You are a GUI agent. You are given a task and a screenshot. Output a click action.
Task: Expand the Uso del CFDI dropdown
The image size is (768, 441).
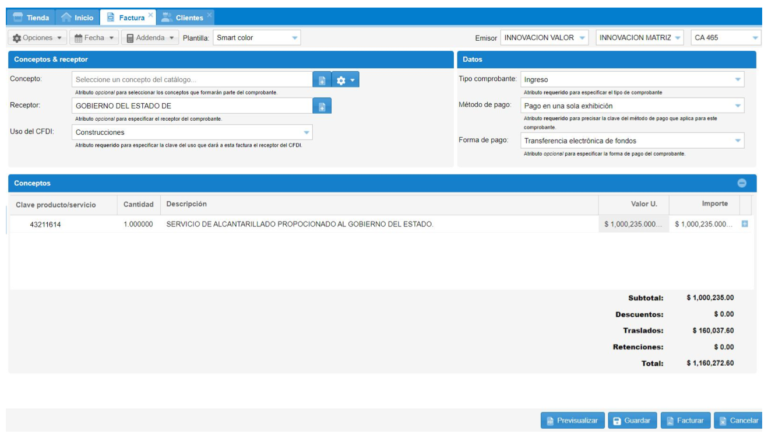pos(305,132)
